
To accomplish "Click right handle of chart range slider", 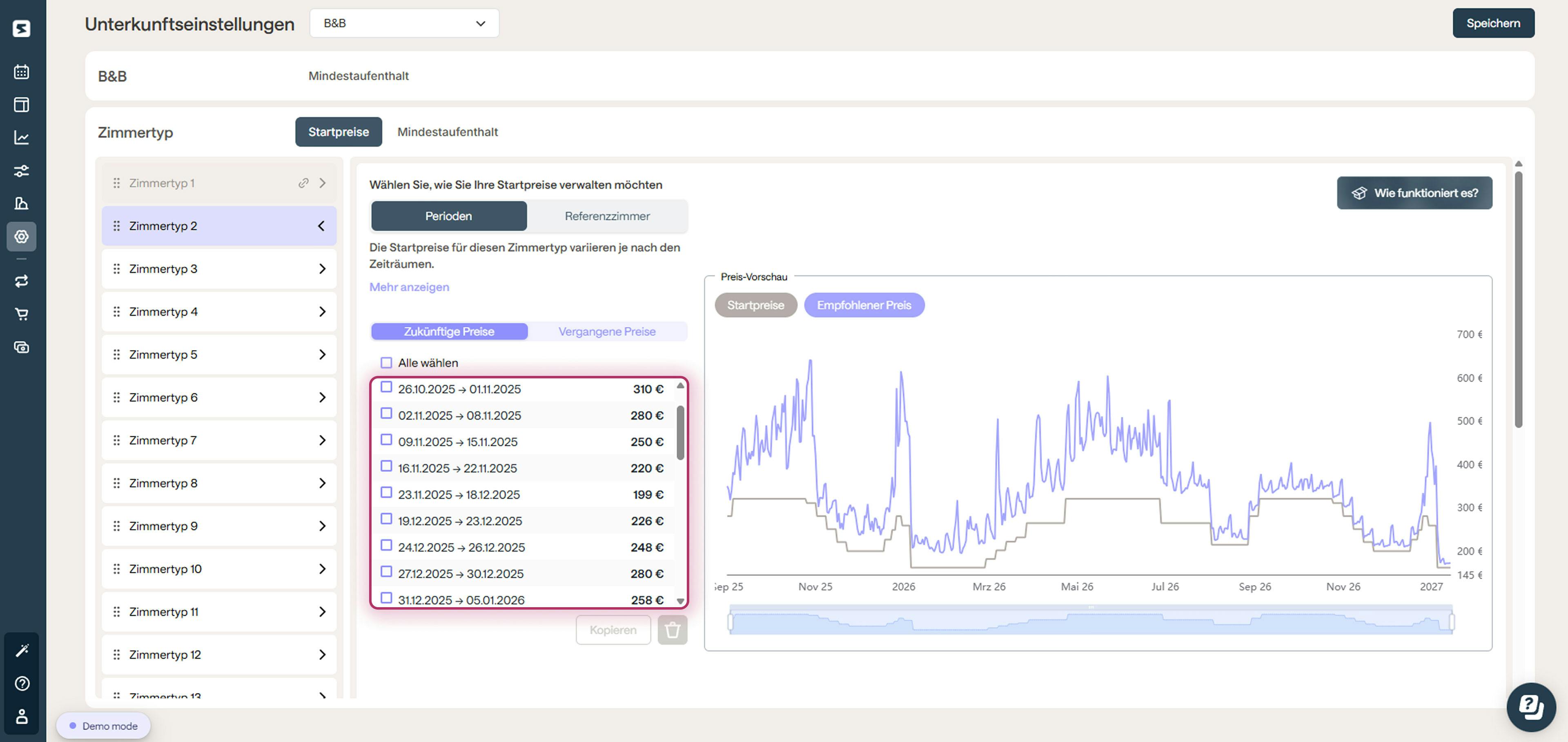I will click(1452, 621).
